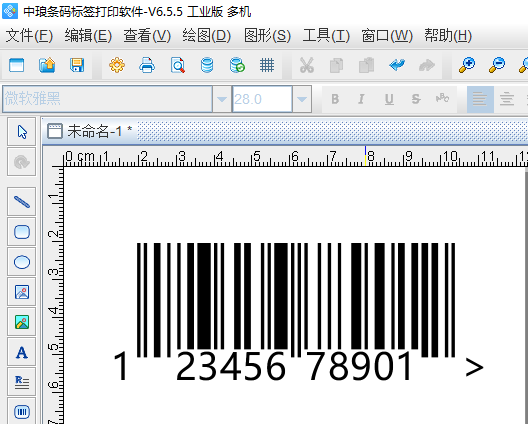Viewport: 528px width, 424px height.
Task: Select the line drawing tool
Action: click(22, 202)
